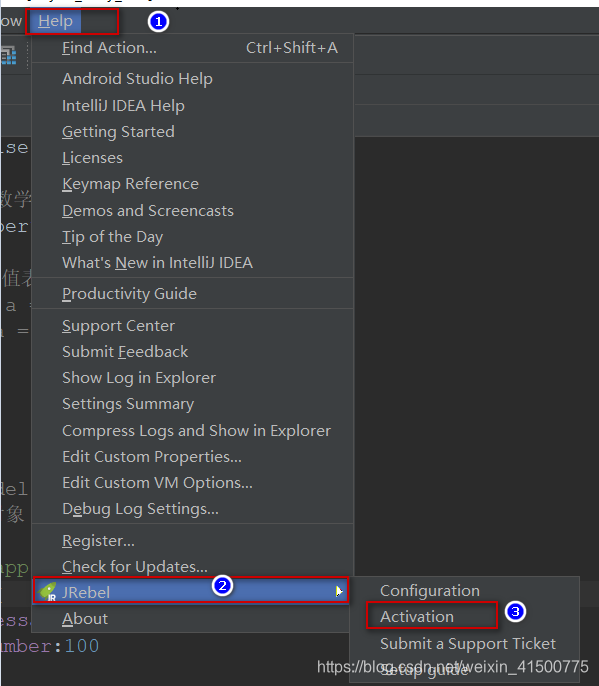
Task: Select Check for Updates...
Action: (193, 567)
